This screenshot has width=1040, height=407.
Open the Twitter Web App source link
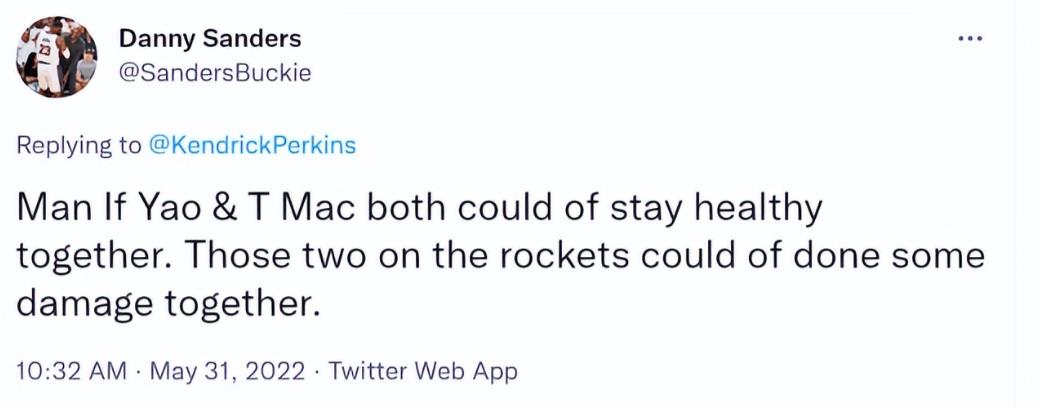tap(423, 372)
